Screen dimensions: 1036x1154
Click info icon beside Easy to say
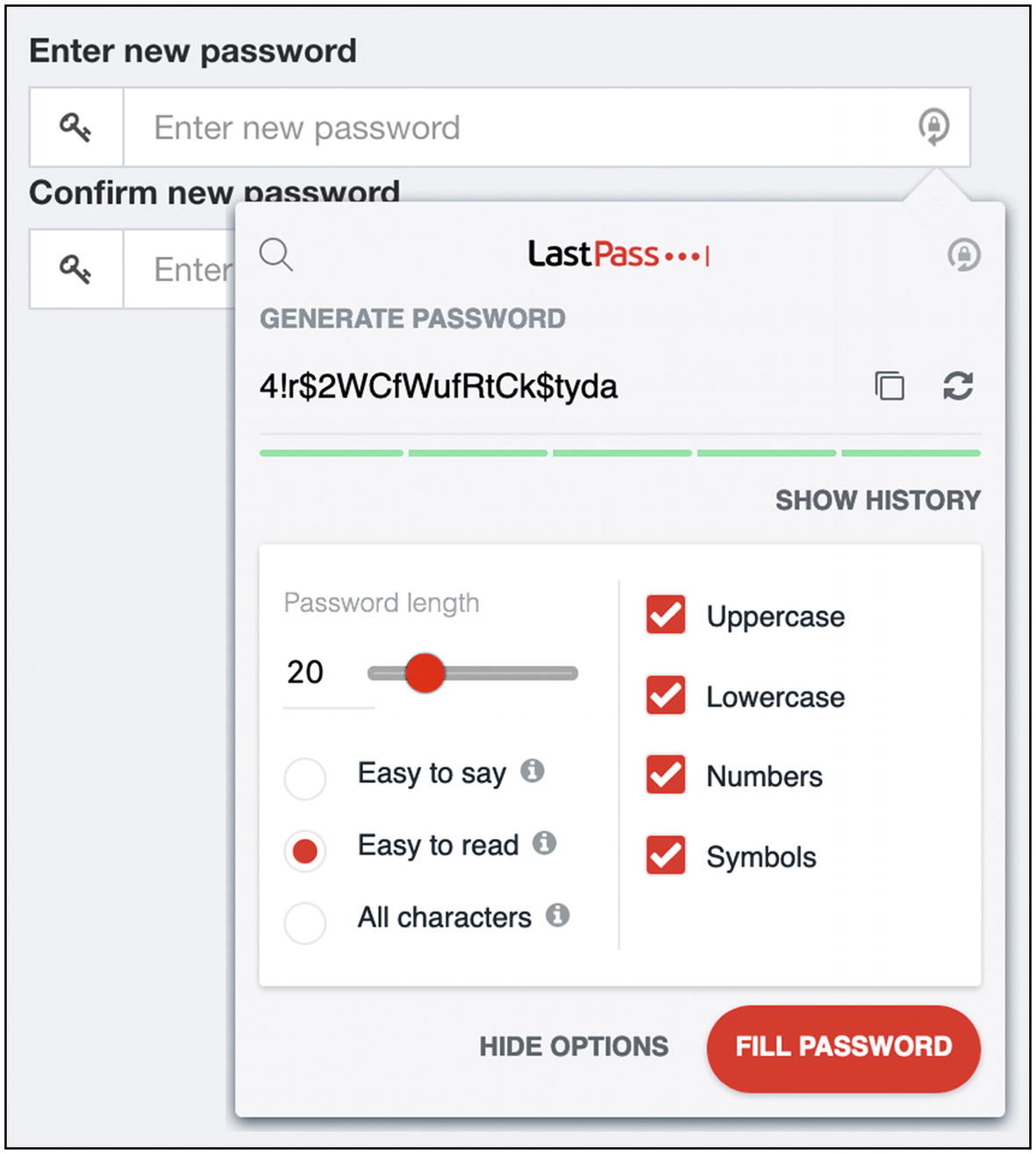click(x=532, y=771)
